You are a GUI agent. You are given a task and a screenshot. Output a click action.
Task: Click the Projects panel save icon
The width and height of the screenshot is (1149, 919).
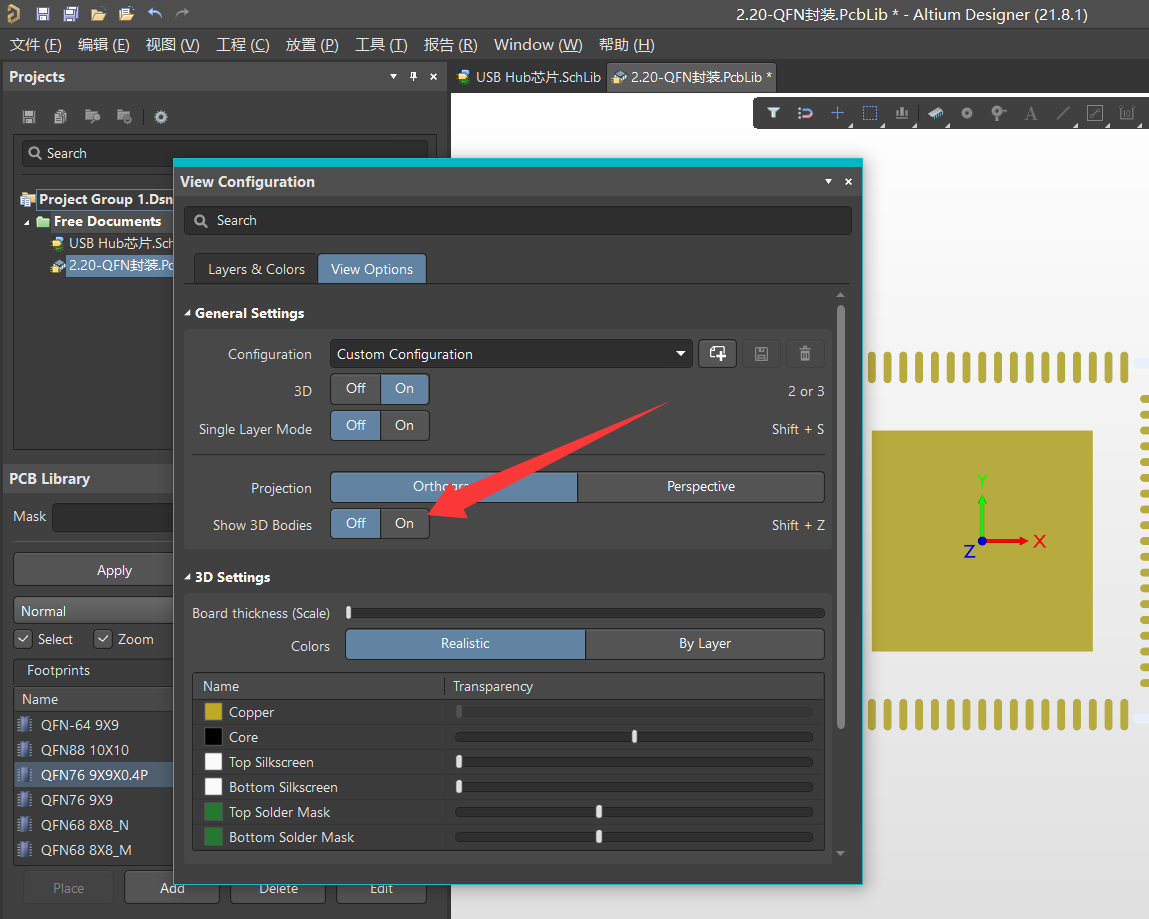tap(29, 117)
